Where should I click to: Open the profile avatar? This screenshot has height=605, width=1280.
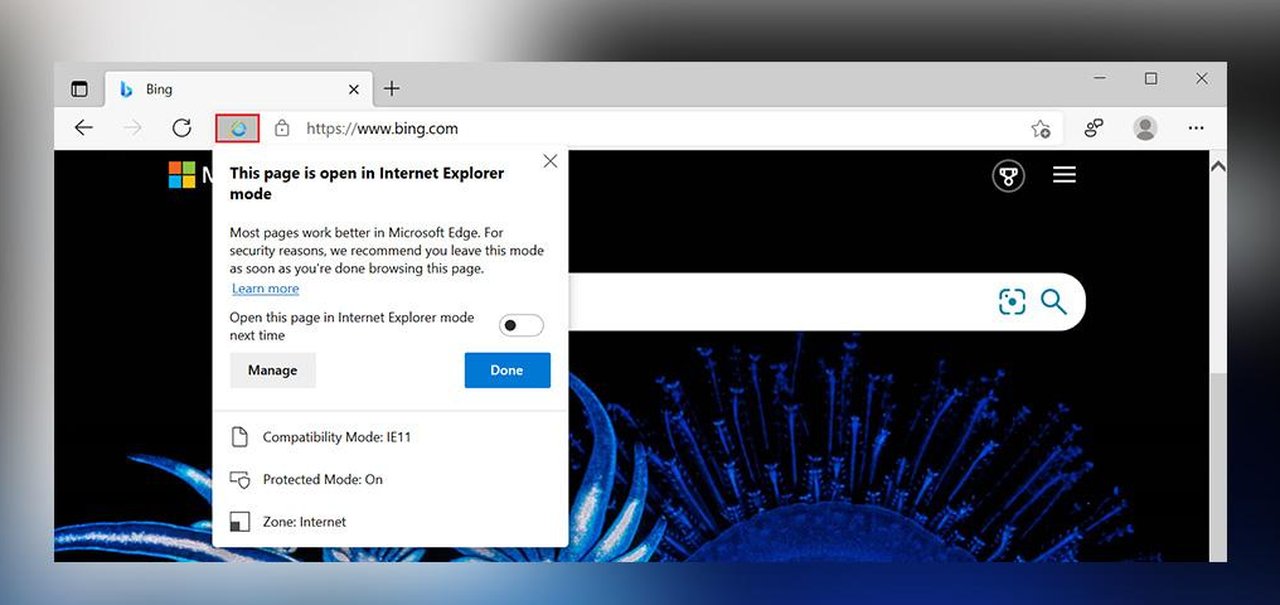[1146, 128]
